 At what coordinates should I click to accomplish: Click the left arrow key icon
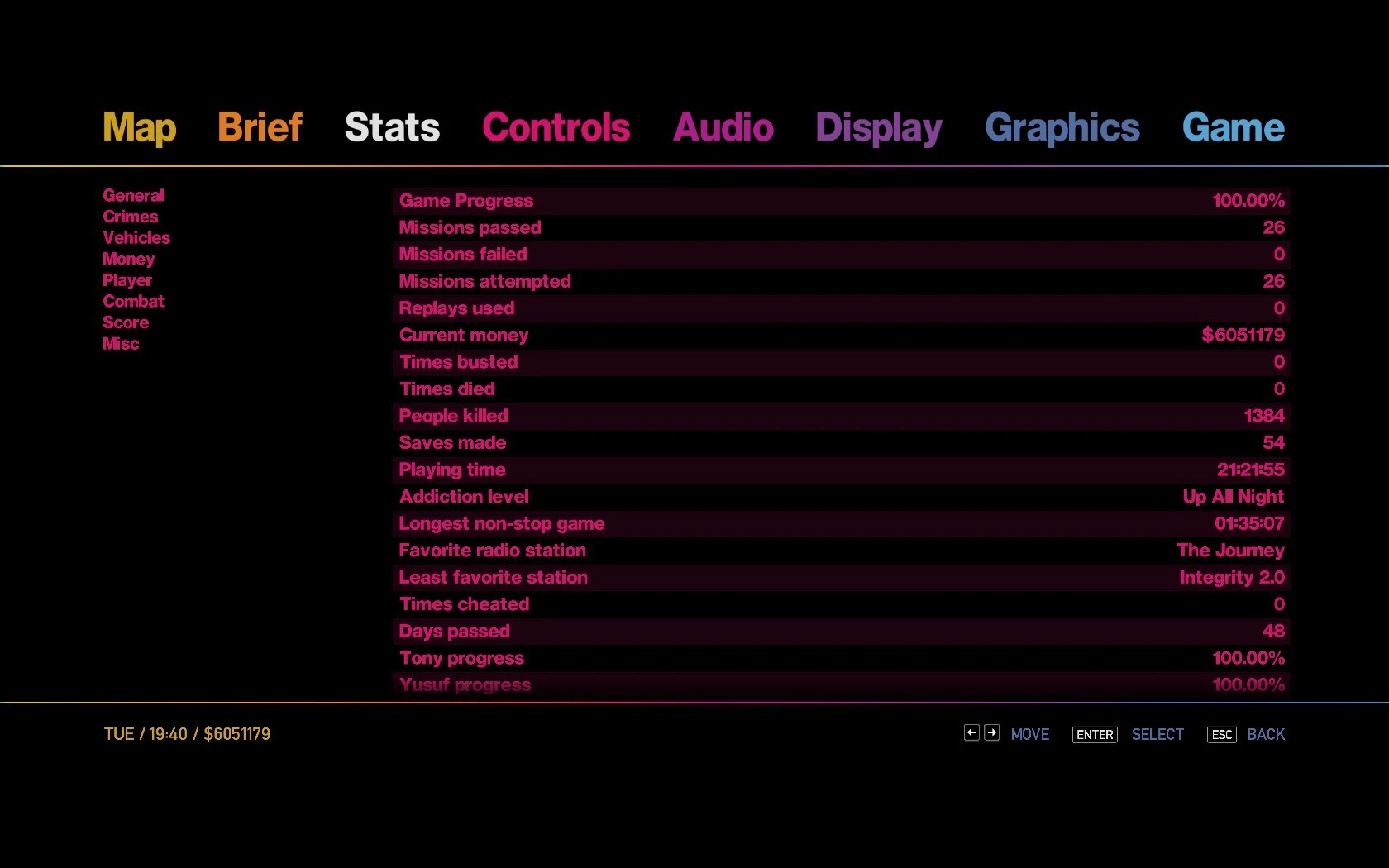(x=971, y=732)
